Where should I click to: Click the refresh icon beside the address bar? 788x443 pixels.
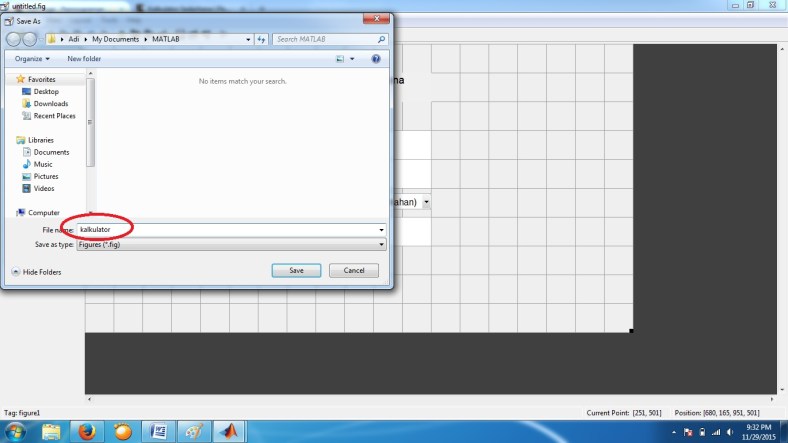261,39
